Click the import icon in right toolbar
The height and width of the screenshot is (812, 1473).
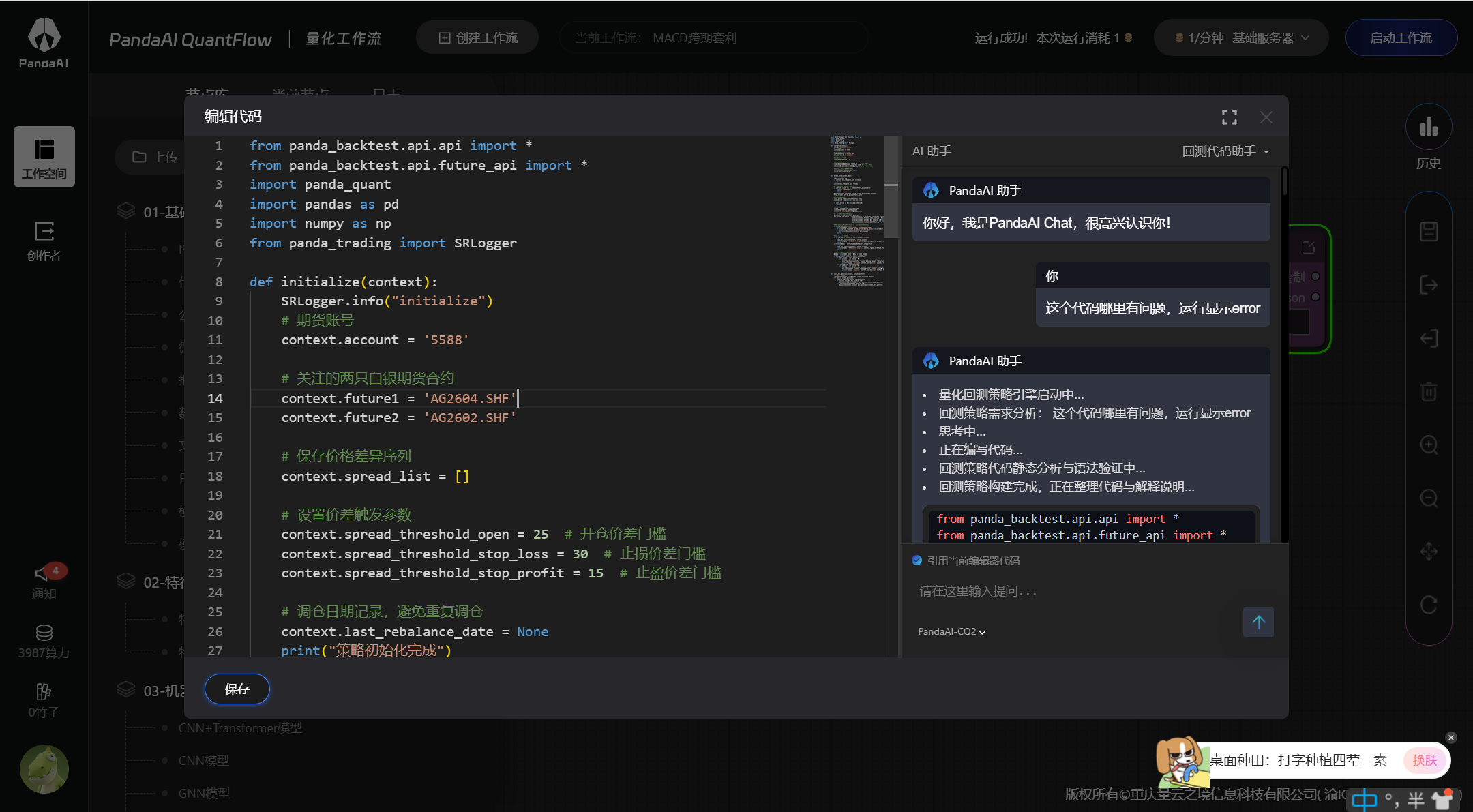coord(1429,338)
